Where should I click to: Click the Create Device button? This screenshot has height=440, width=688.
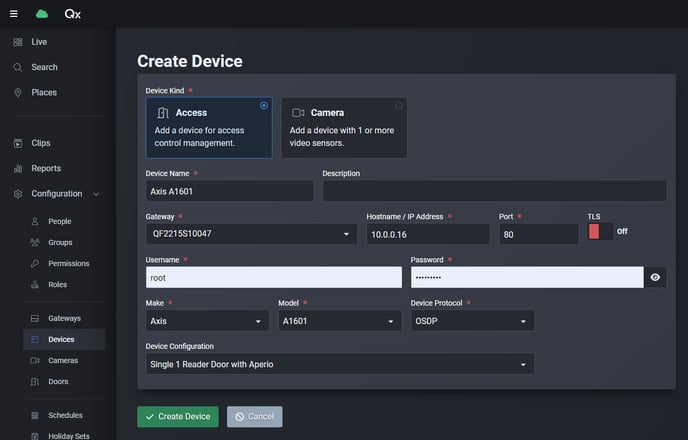pos(178,416)
